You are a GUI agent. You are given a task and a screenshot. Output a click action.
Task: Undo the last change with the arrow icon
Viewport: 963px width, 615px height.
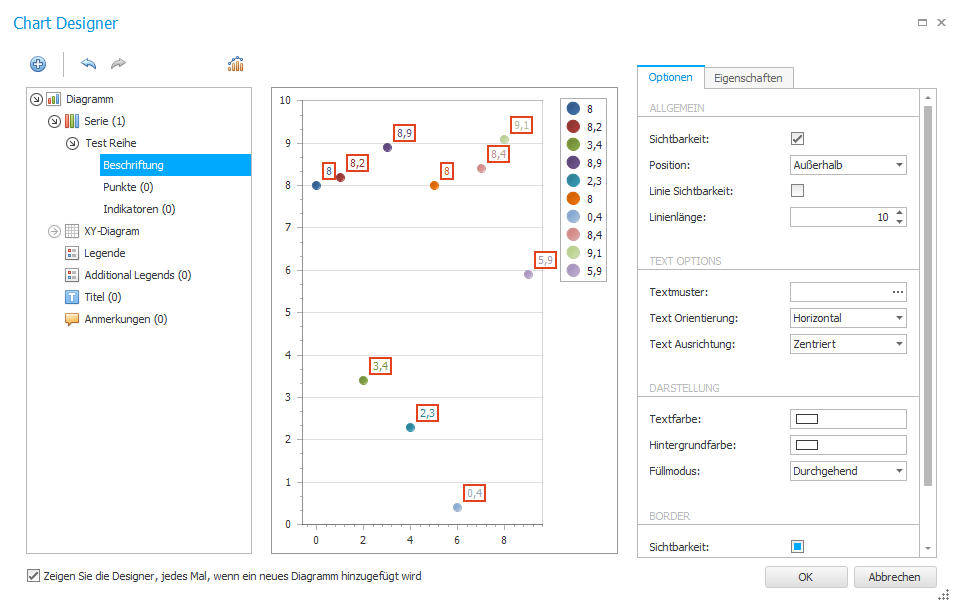[88, 63]
